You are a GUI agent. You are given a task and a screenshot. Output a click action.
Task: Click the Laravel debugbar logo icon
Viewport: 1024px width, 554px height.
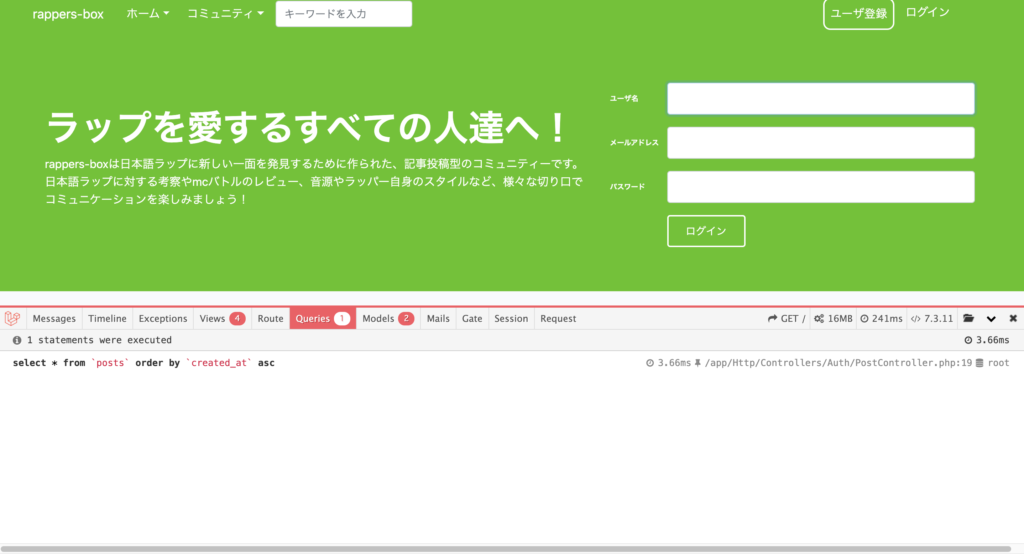[12, 318]
